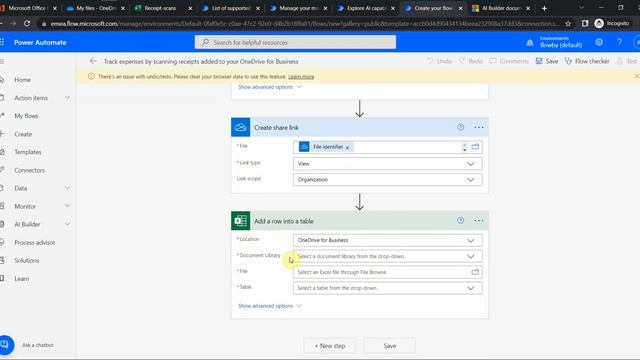This screenshot has height=360, width=640.
Task: Open Process advisor in sidebar
Action: (x=35, y=242)
